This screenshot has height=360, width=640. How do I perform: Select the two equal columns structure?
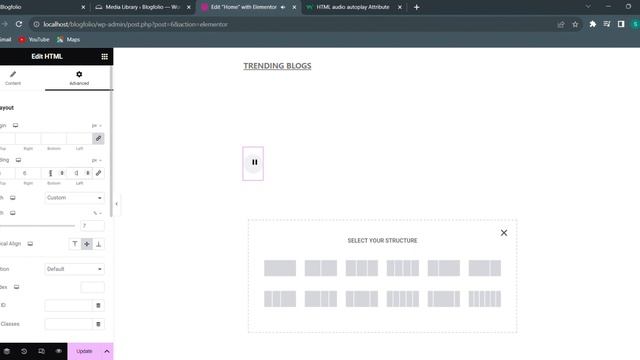pyautogui.click(x=321, y=268)
